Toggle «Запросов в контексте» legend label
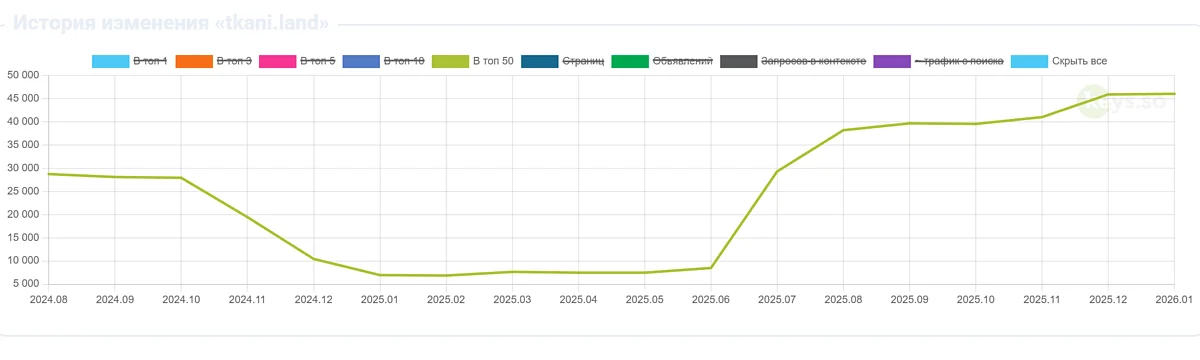This screenshot has height=360, width=1200. (813, 61)
